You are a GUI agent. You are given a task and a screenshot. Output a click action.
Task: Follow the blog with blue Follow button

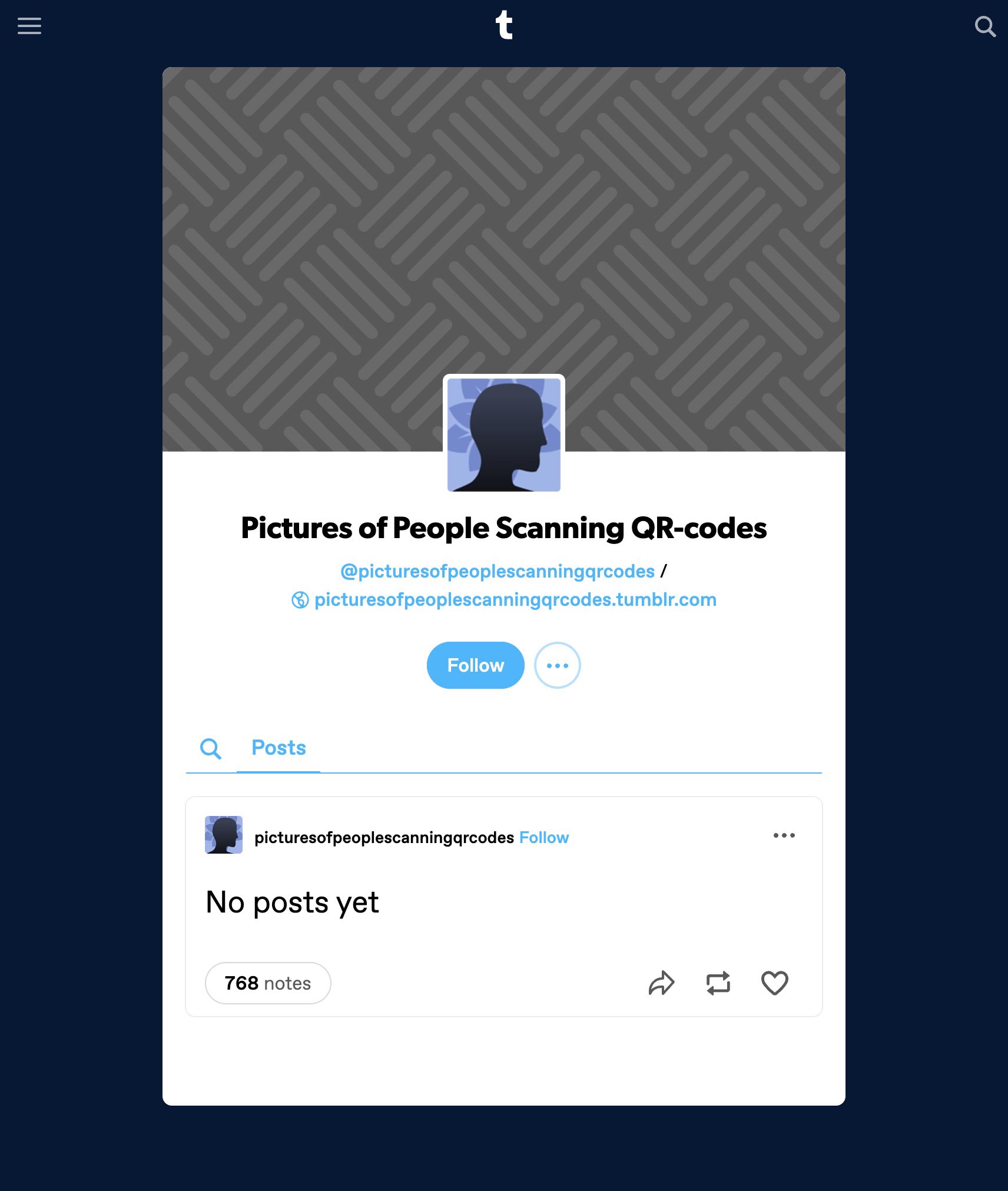pyautogui.click(x=476, y=665)
